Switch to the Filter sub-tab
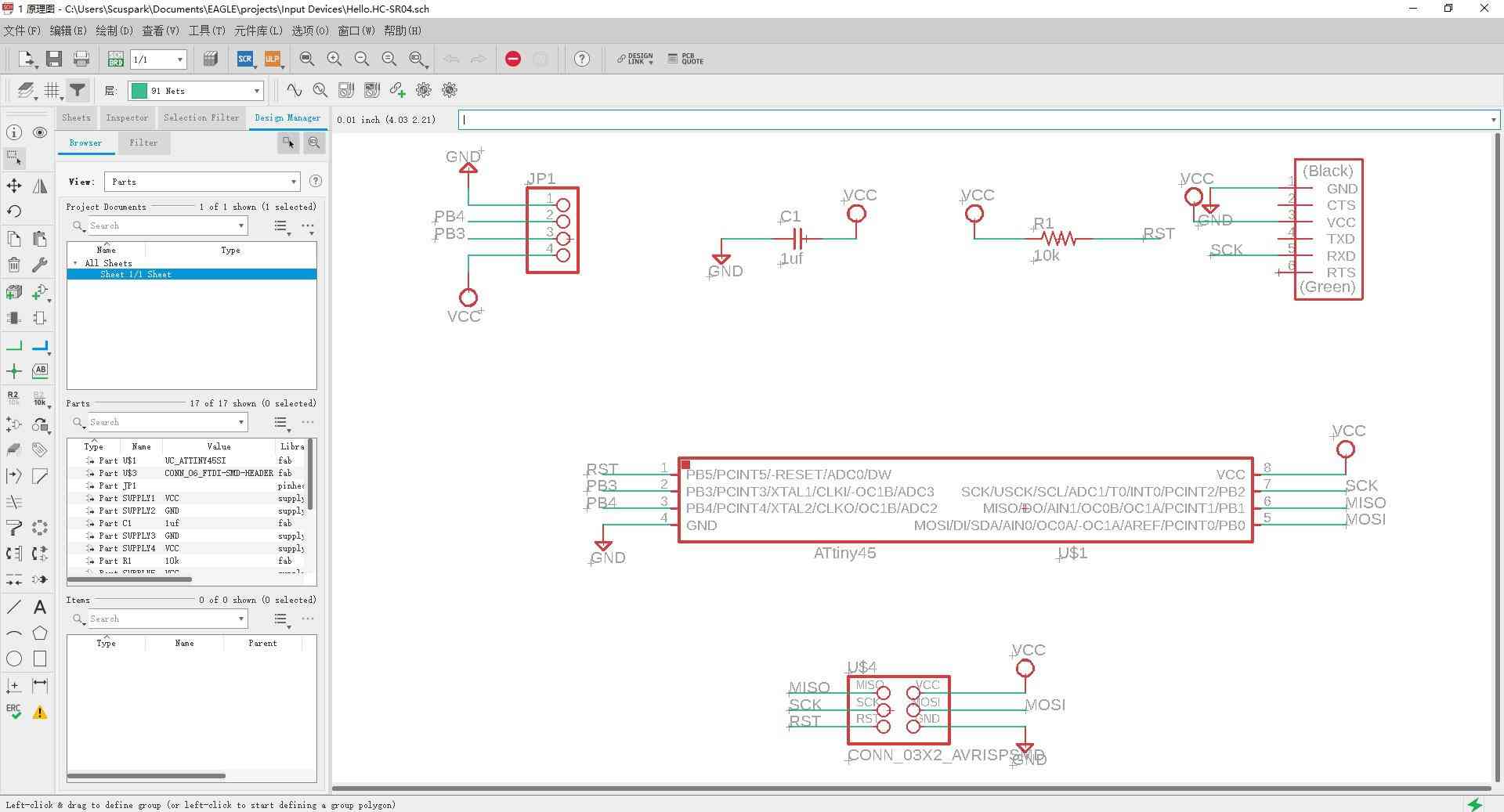This screenshot has height=812, width=1504. click(143, 143)
